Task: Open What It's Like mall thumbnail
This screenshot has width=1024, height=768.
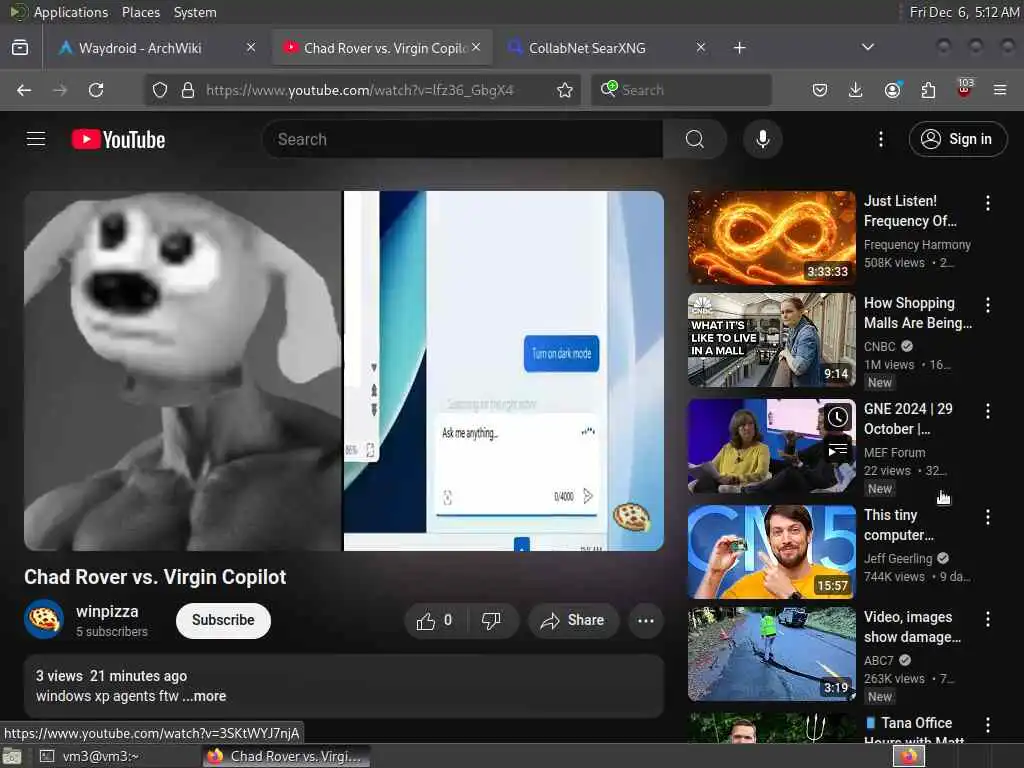Action: point(771,340)
